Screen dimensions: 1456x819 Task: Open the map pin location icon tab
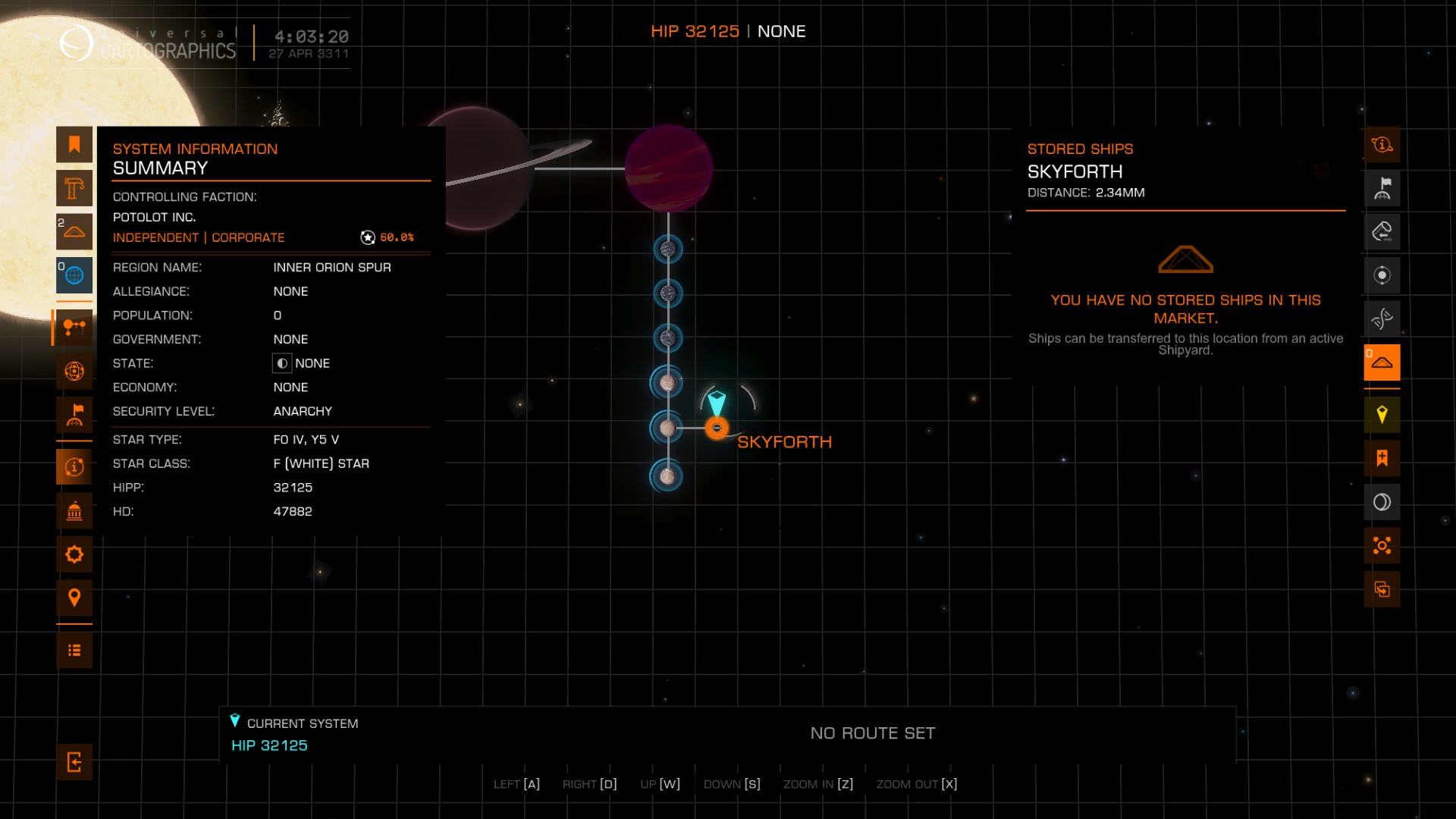click(74, 598)
